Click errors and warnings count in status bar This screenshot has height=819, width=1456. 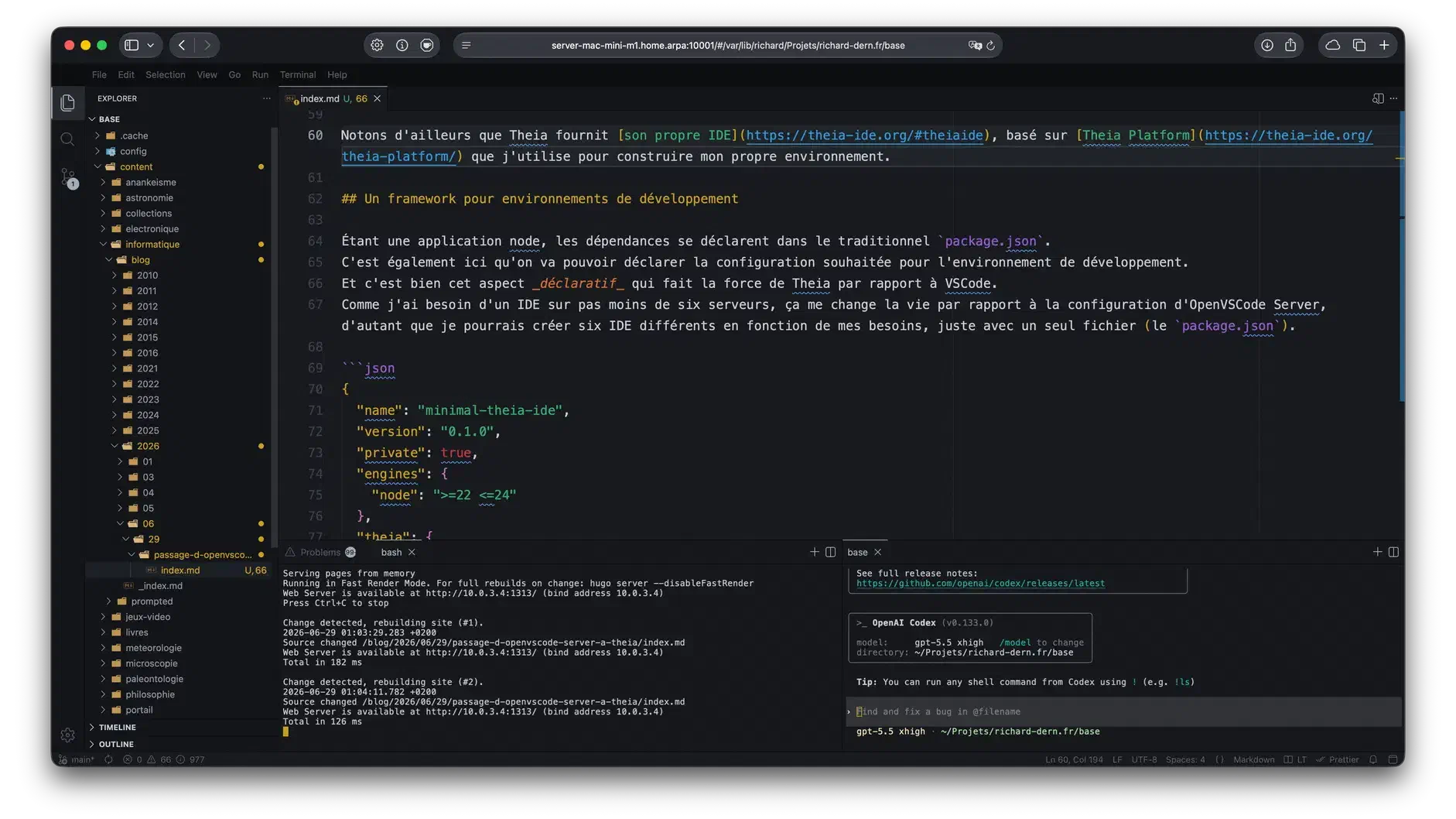coord(163,759)
